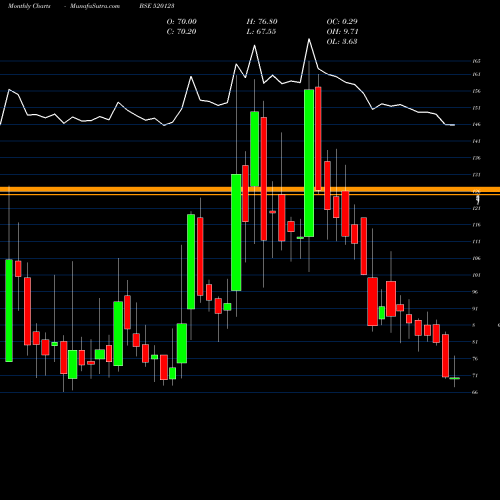Click the 96 price axis label

point(476,292)
